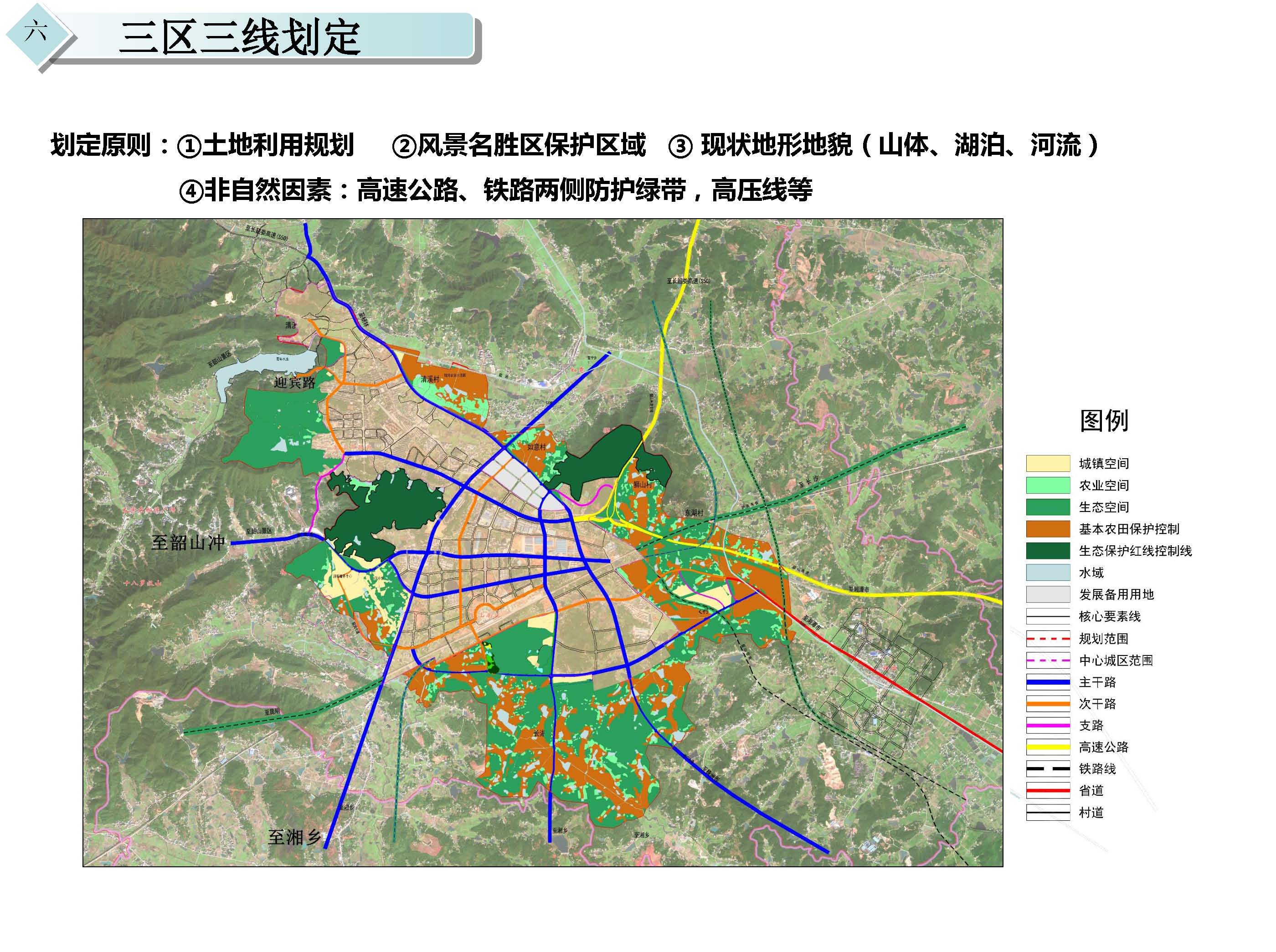Click the slide title 三区三线划定
This screenshot has width=1276, height=952.
tap(240, 38)
